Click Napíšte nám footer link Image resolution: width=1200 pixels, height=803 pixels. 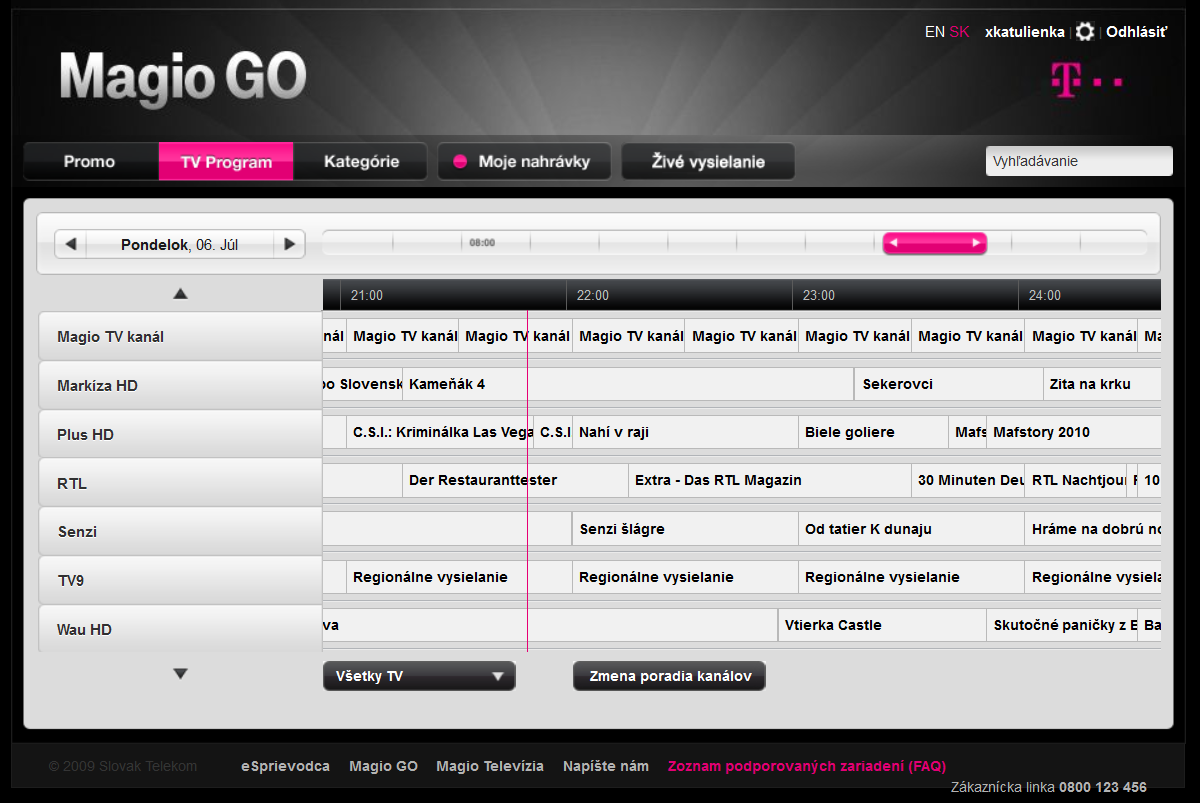[x=606, y=766]
